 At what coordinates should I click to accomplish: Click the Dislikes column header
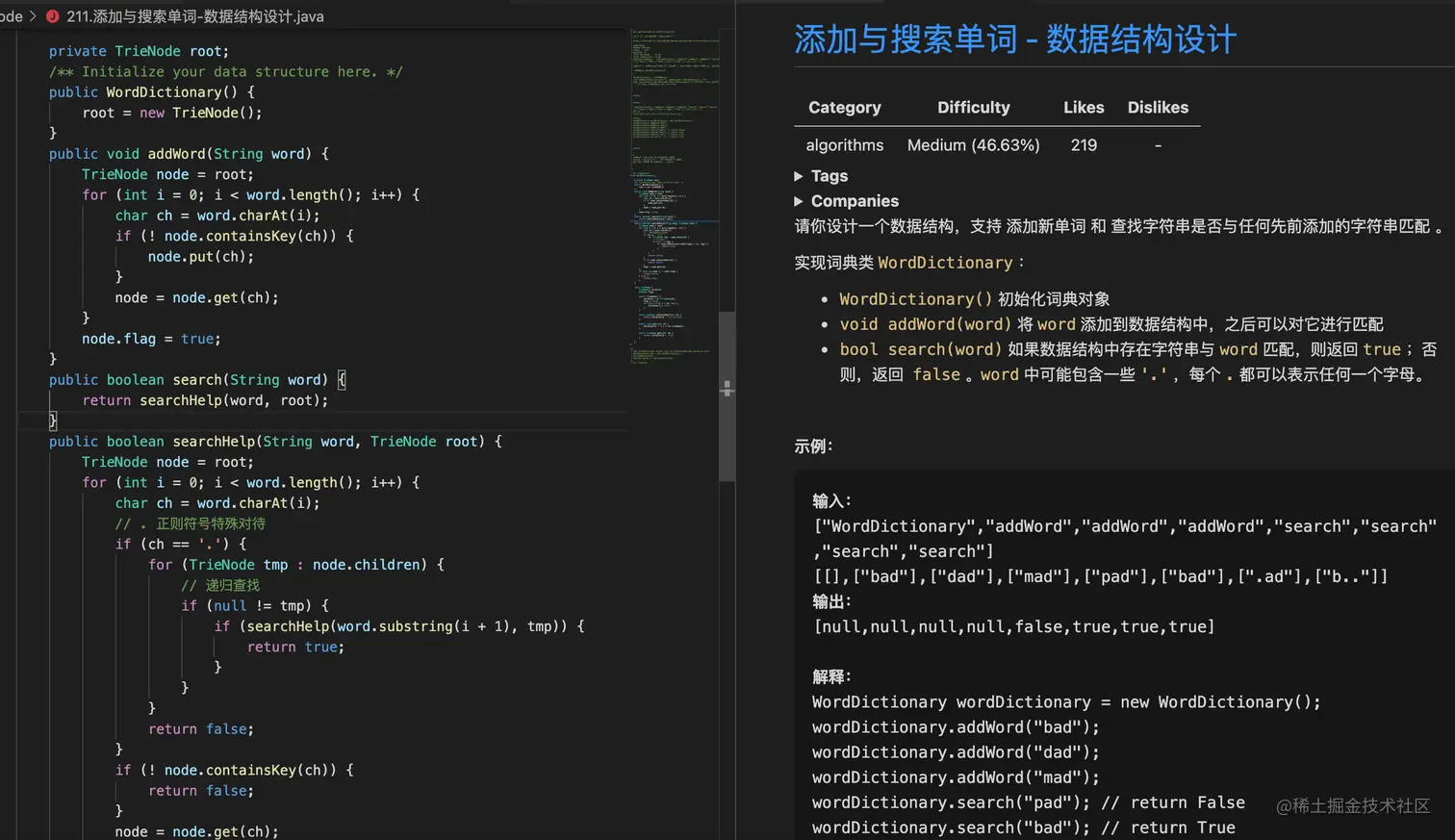tap(1158, 108)
